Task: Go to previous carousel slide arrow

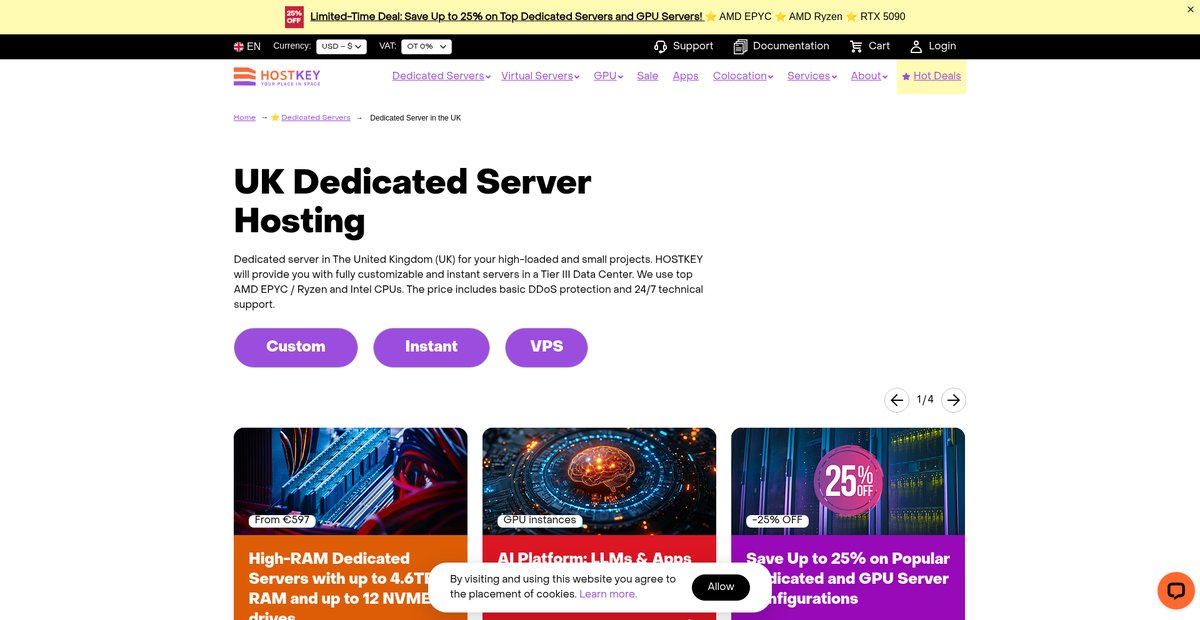Action: tap(897, 400)
